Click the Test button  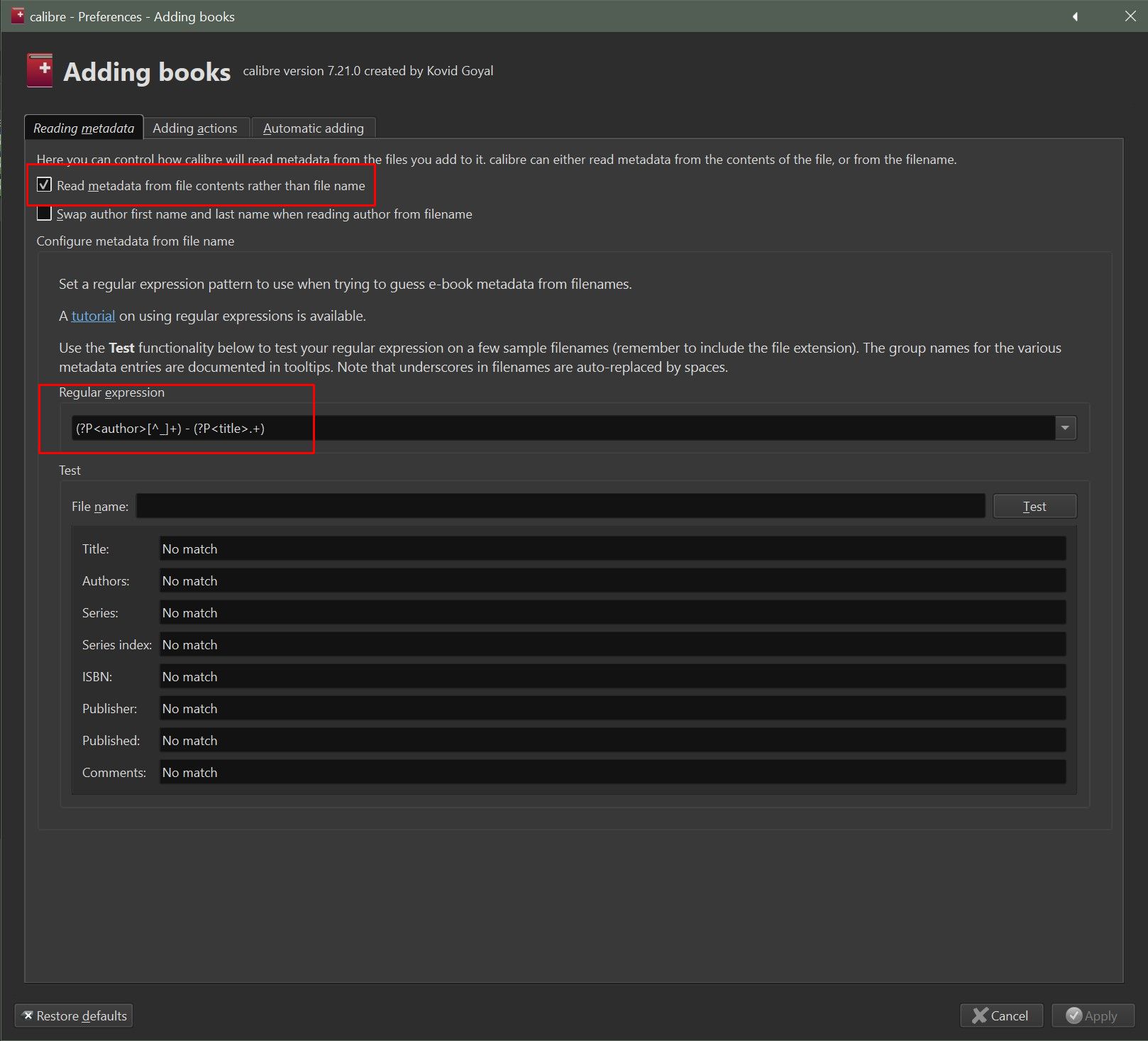tap(1034, 506)
